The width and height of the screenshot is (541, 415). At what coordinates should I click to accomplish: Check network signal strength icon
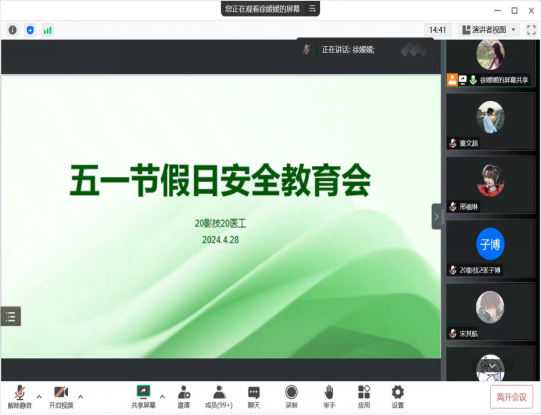pyautogui.click(x=47, y=30)
